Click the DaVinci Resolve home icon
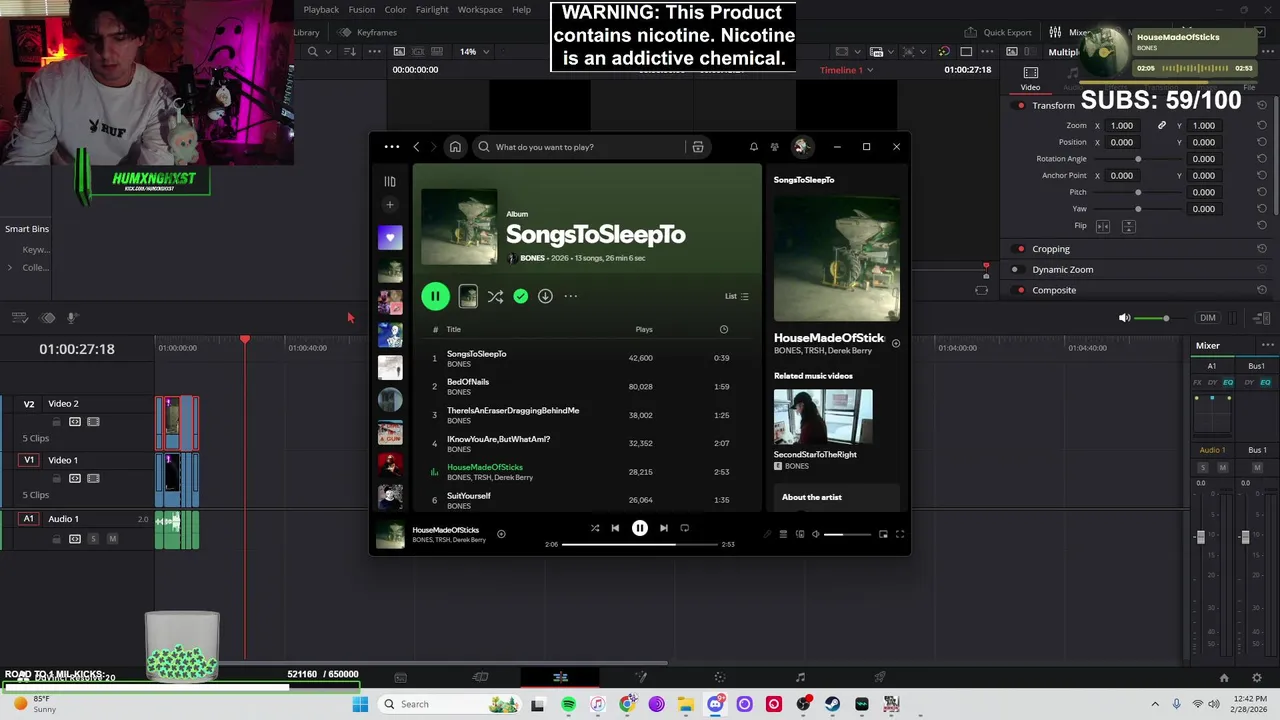This screenshot has width=1280, height=720. tap(1224, 677)
